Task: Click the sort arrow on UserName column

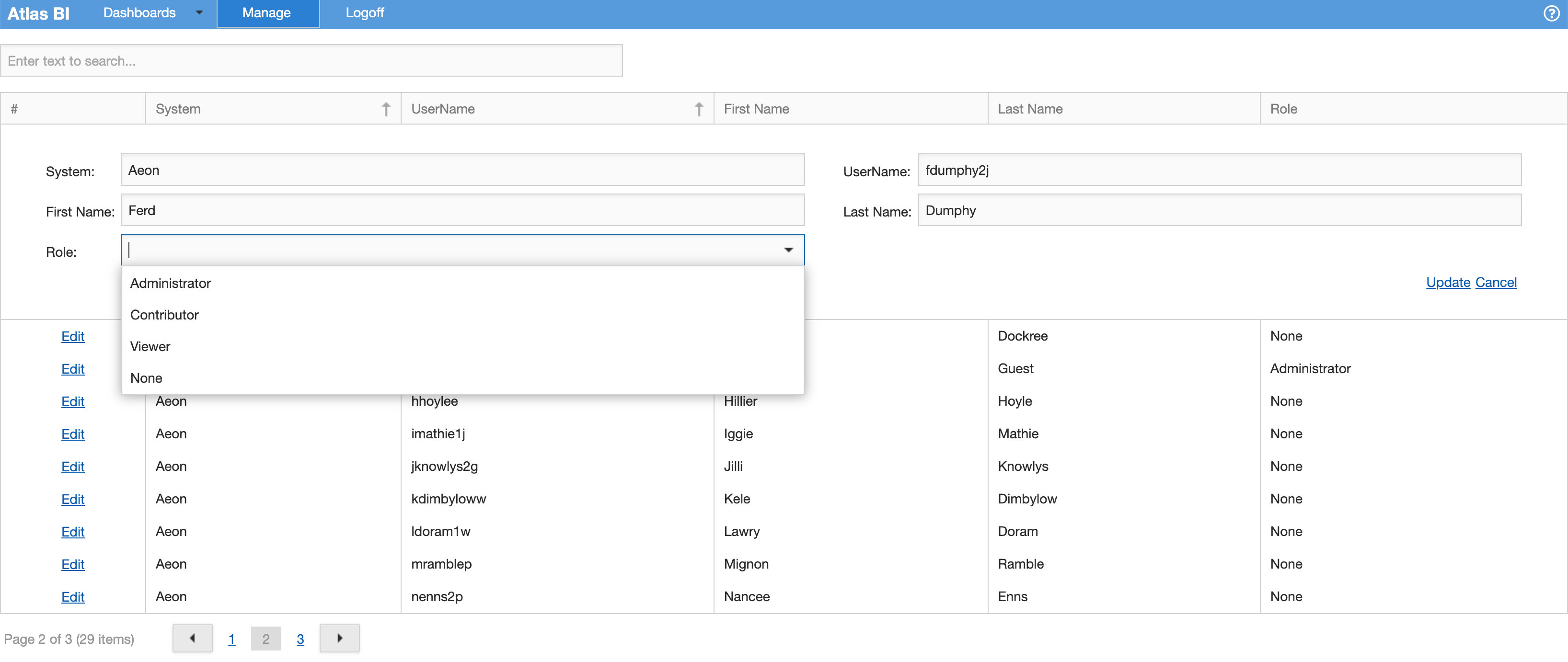Action: coord(699,110)
